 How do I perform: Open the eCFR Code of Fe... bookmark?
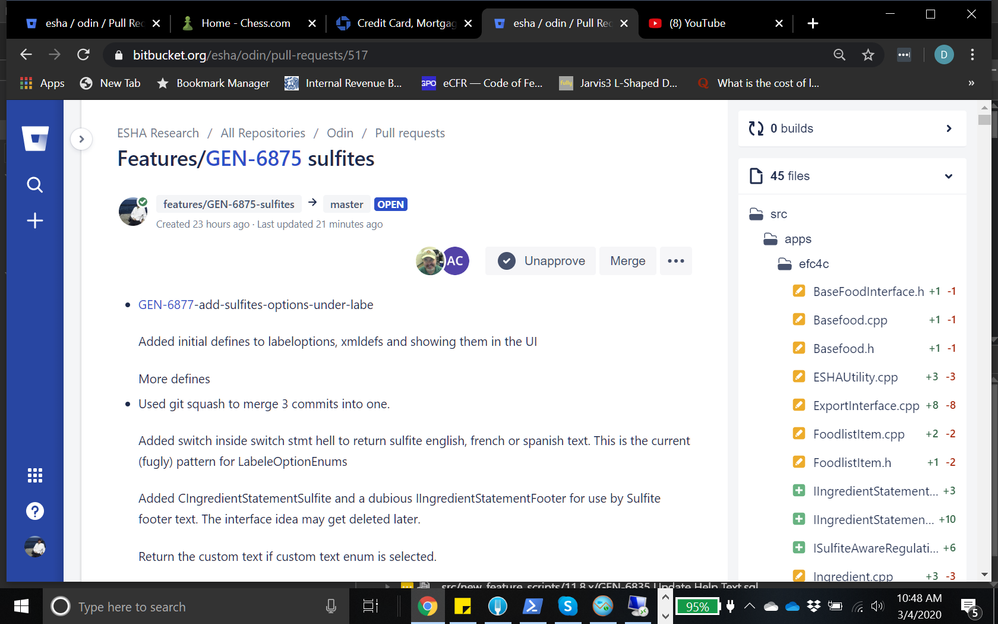tap(482, 83)
